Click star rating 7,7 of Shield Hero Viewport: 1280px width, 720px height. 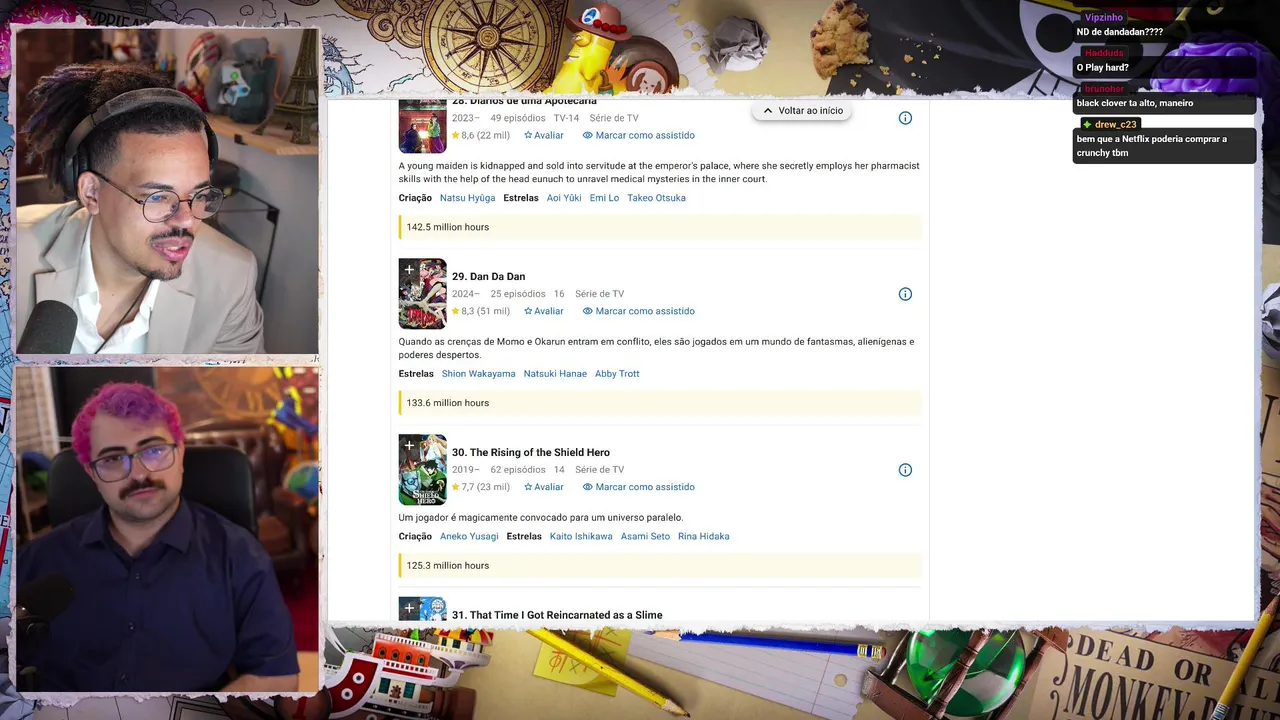coord(480,487)
